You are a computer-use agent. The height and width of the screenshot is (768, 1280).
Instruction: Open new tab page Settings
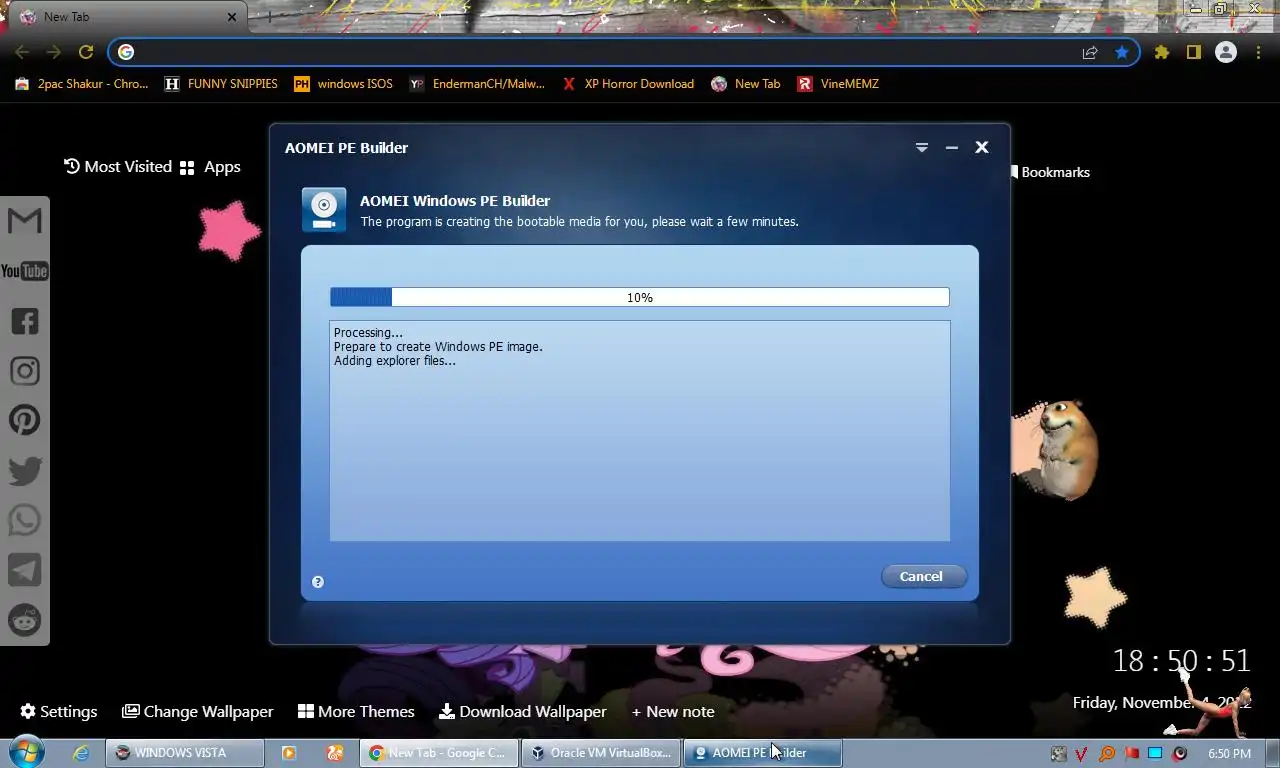tap(59, 711)
